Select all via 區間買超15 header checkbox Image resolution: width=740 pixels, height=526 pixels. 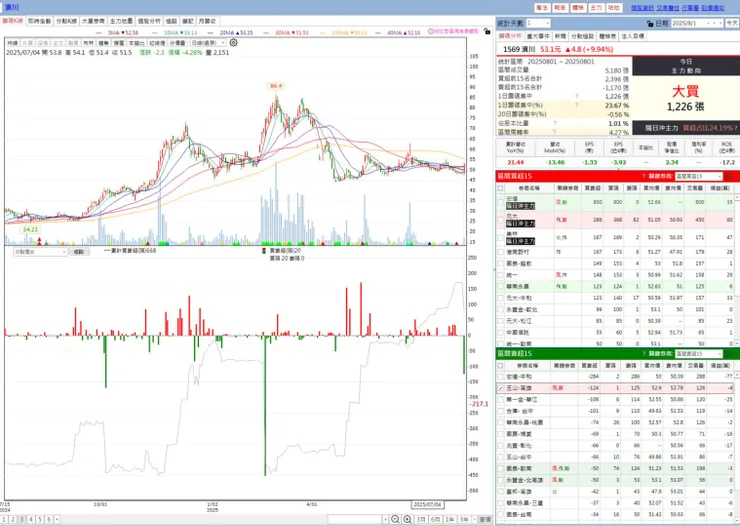(501, 188)
